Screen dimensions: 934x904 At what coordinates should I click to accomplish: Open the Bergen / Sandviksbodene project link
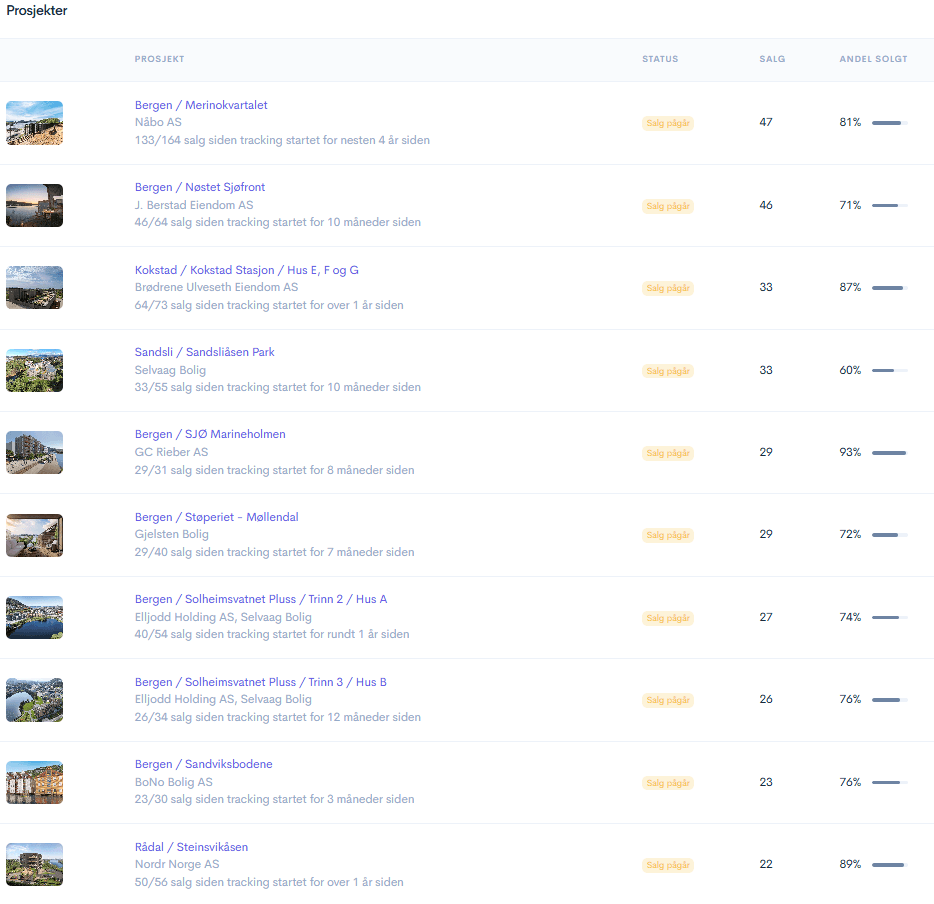[203, 764]
